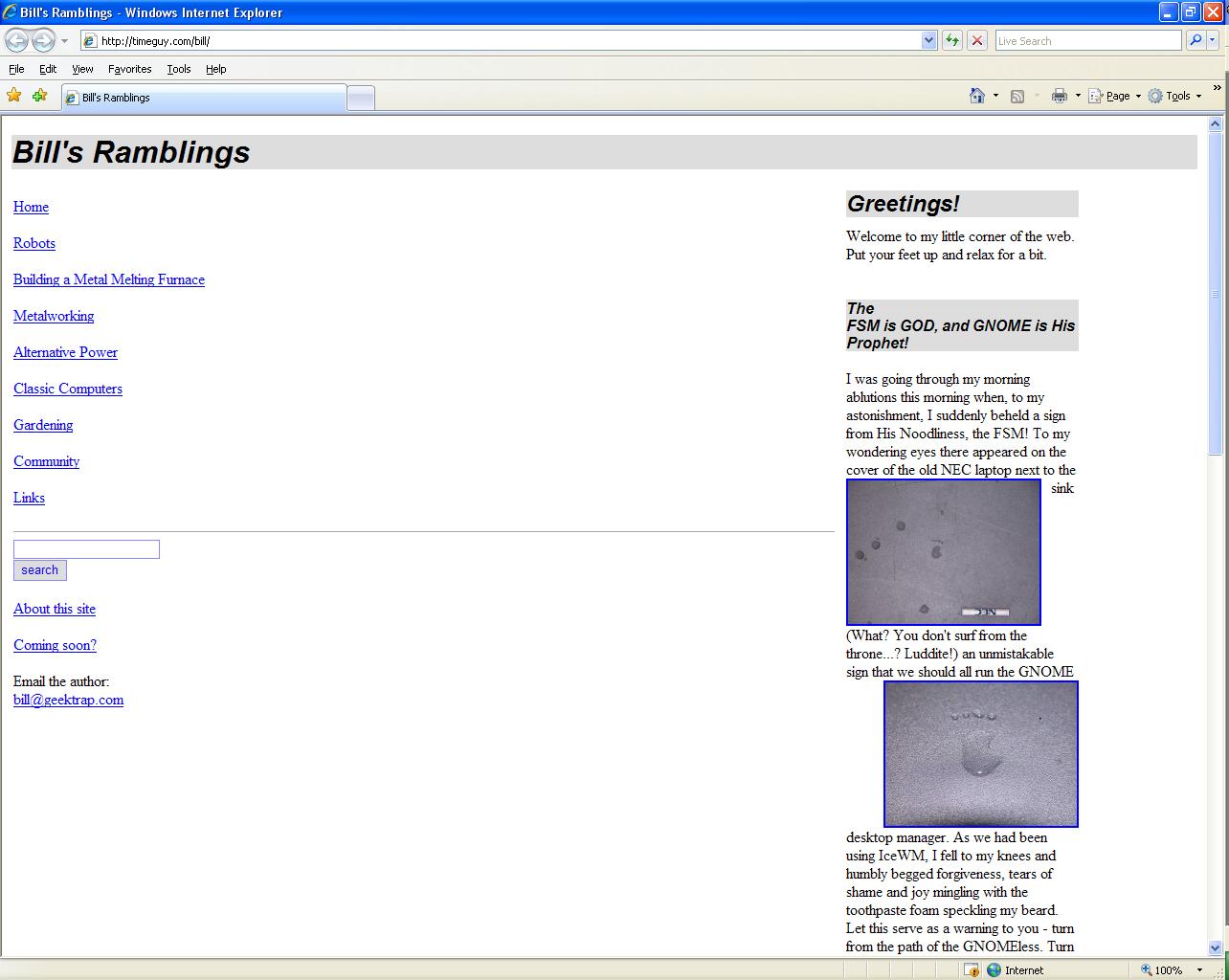Click the RSS feeds icon
This screenshot has width=1229, height=980.
1017,96
